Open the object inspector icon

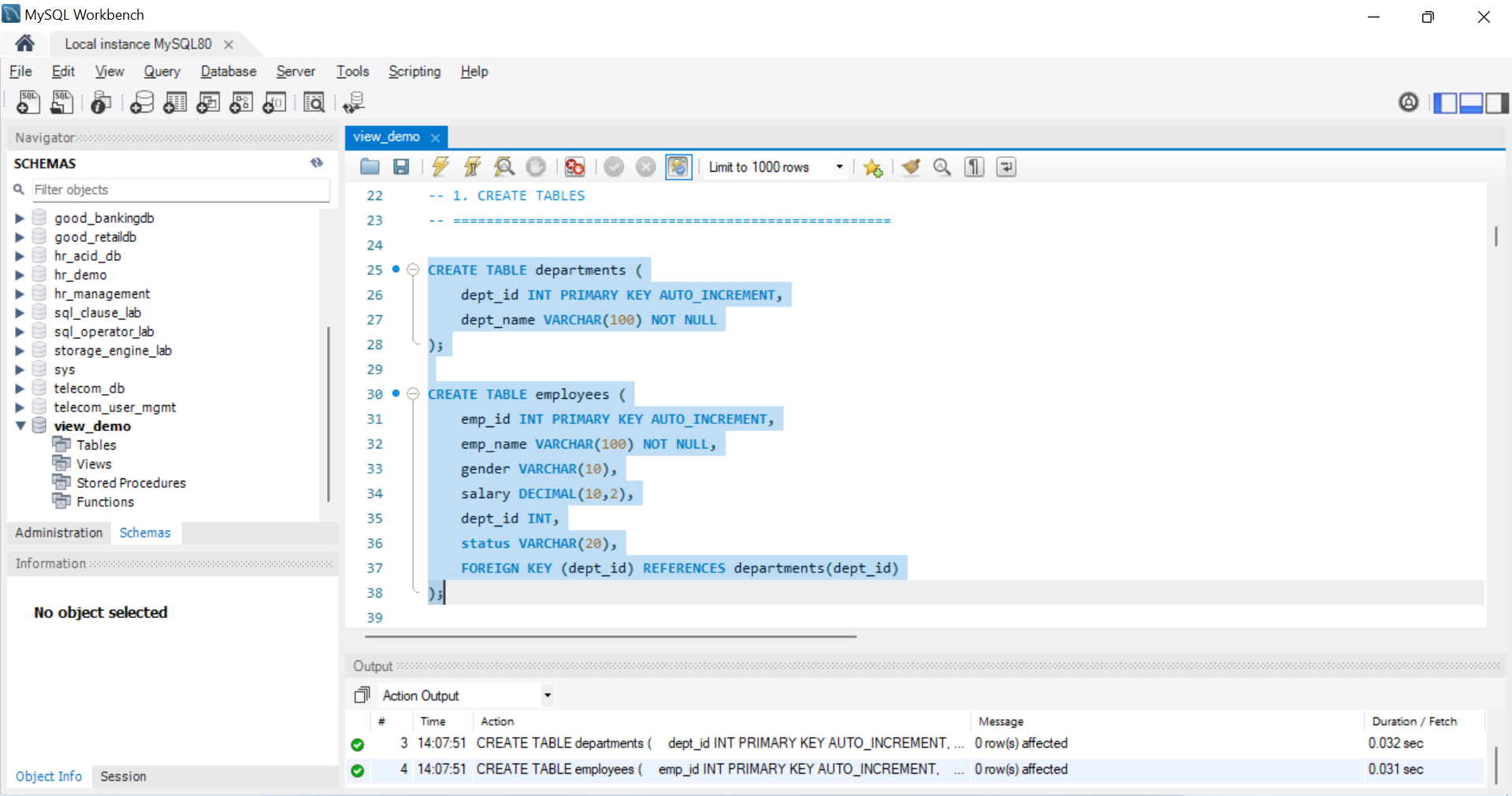[101, 102]
